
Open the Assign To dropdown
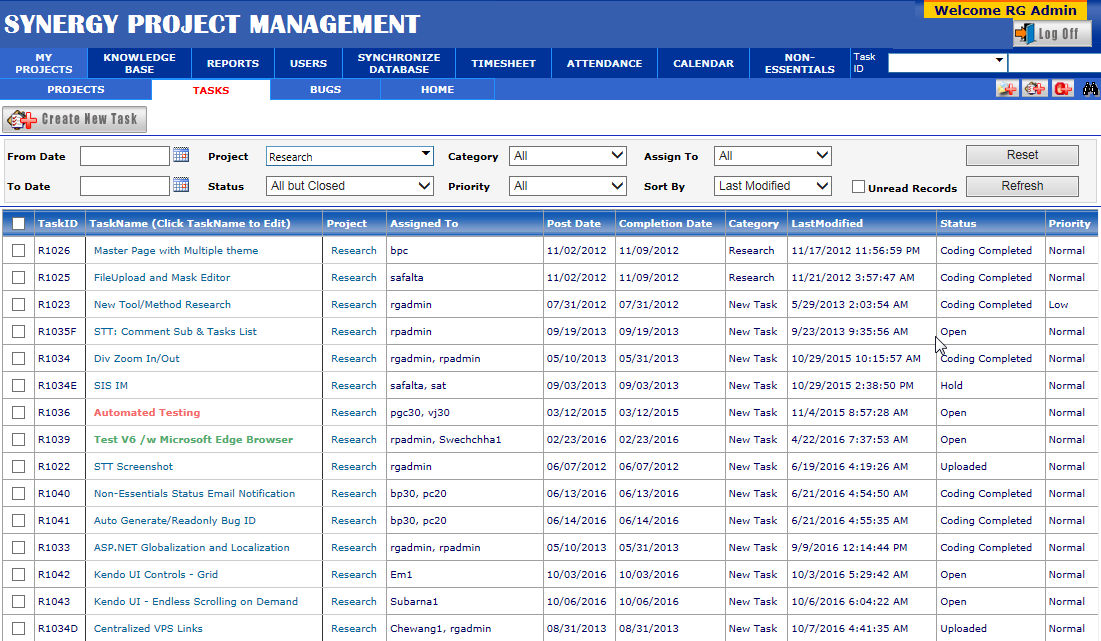[773, 156]
